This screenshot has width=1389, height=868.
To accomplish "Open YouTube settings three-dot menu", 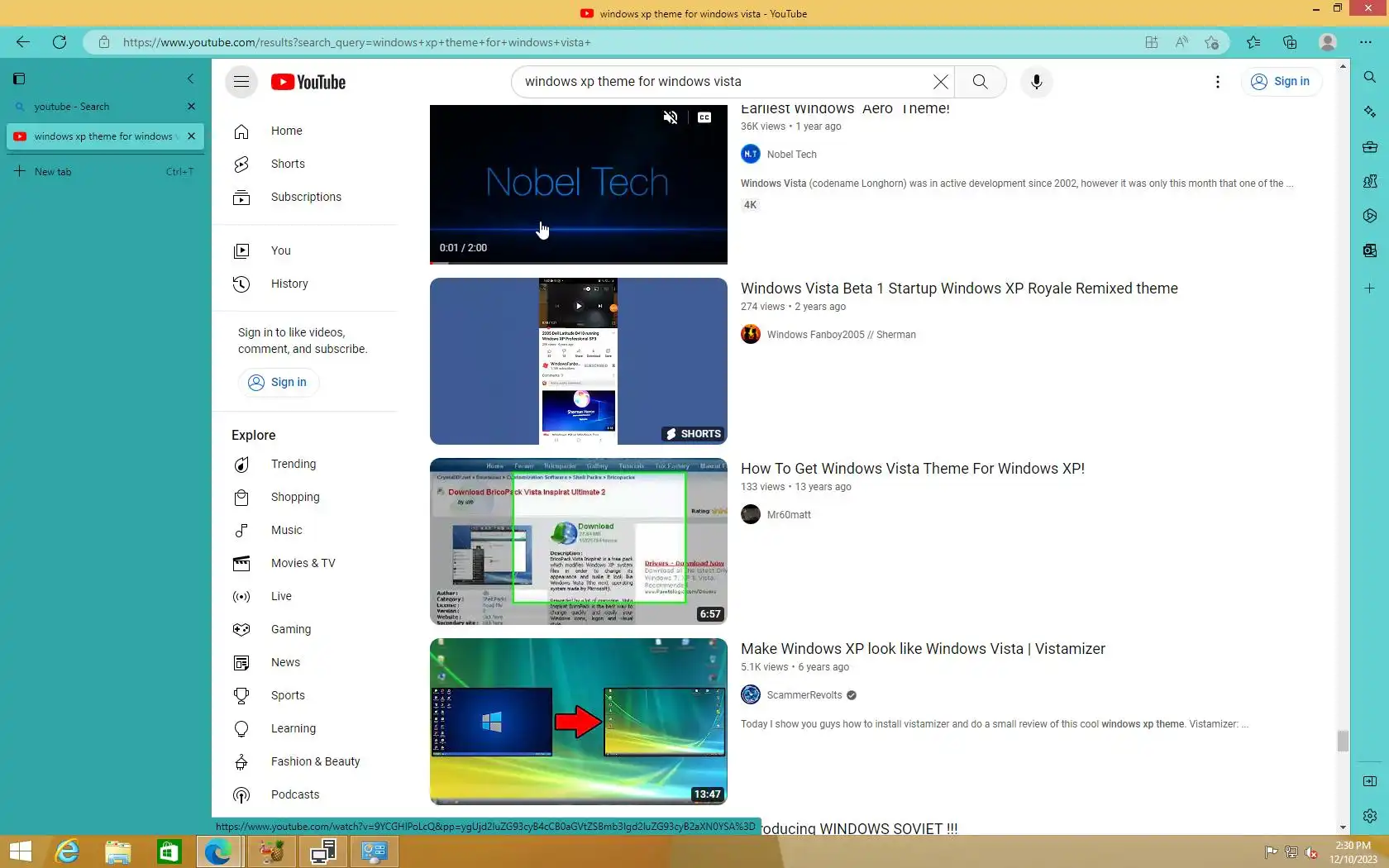I will (1217, 82).
